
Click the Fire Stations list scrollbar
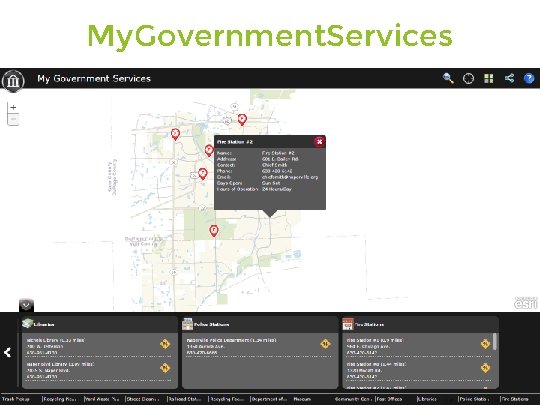click(495, 342)
